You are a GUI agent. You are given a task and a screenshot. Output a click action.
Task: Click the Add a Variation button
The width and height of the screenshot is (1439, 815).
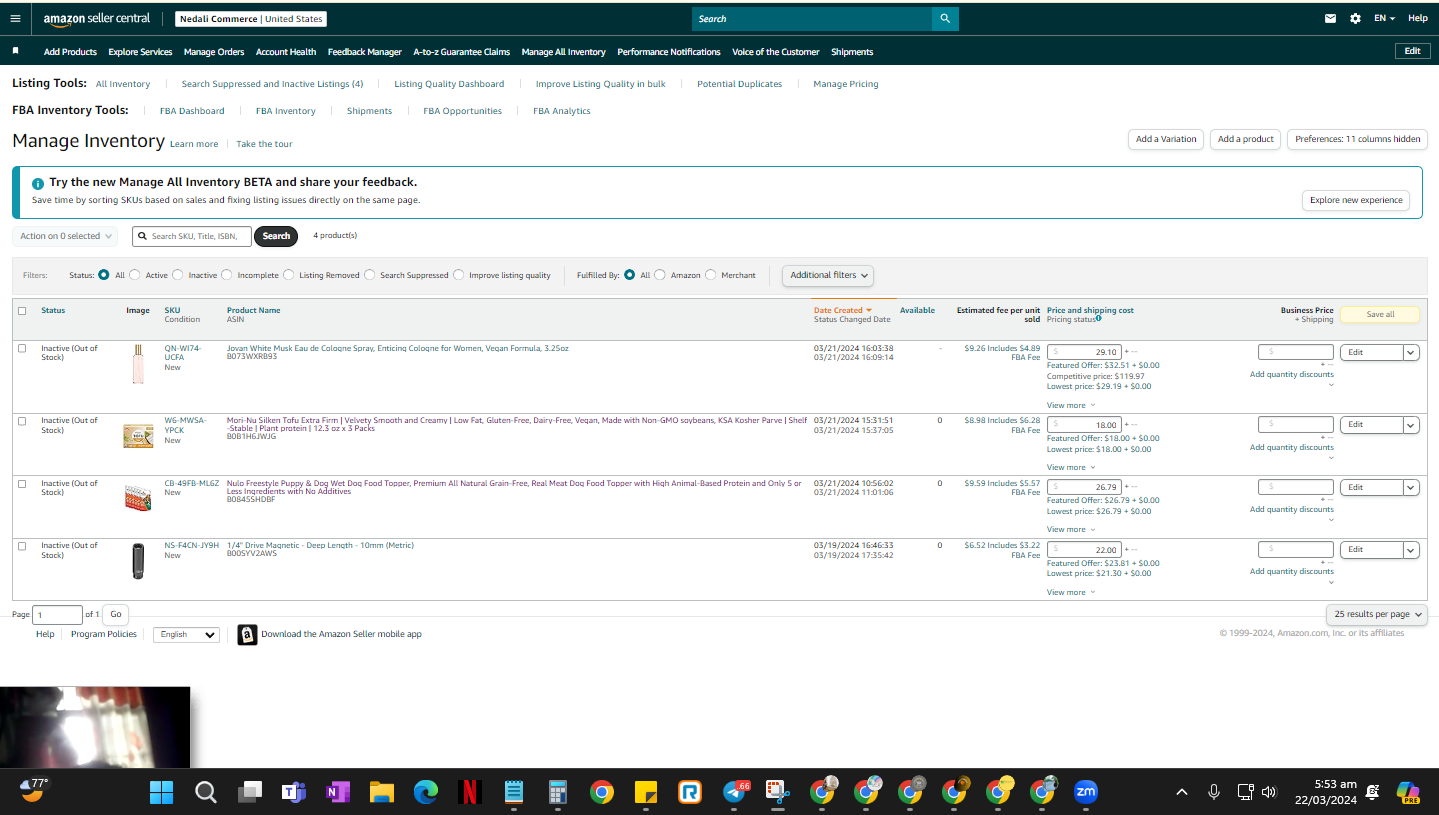(1166, 139)
